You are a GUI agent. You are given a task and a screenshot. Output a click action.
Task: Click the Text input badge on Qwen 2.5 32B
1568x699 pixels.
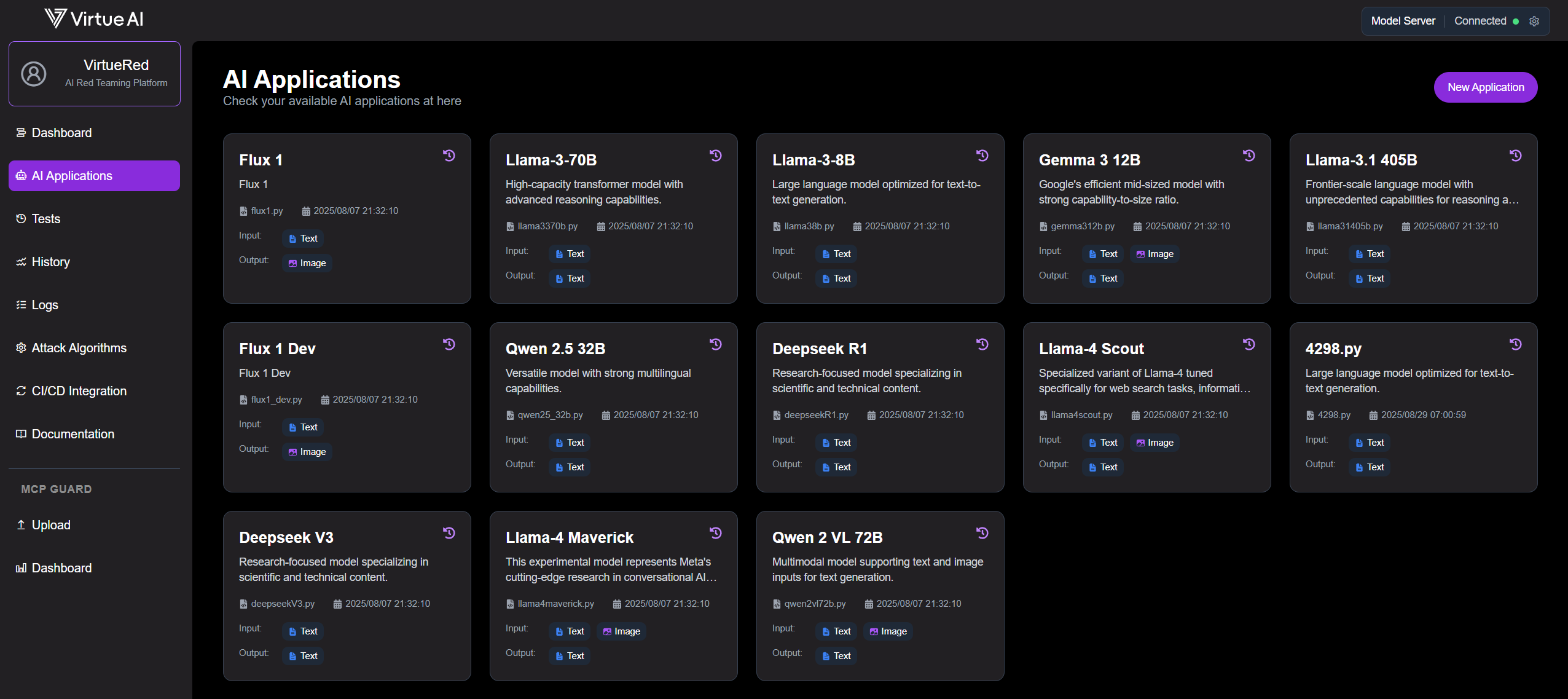coord(569,442)
